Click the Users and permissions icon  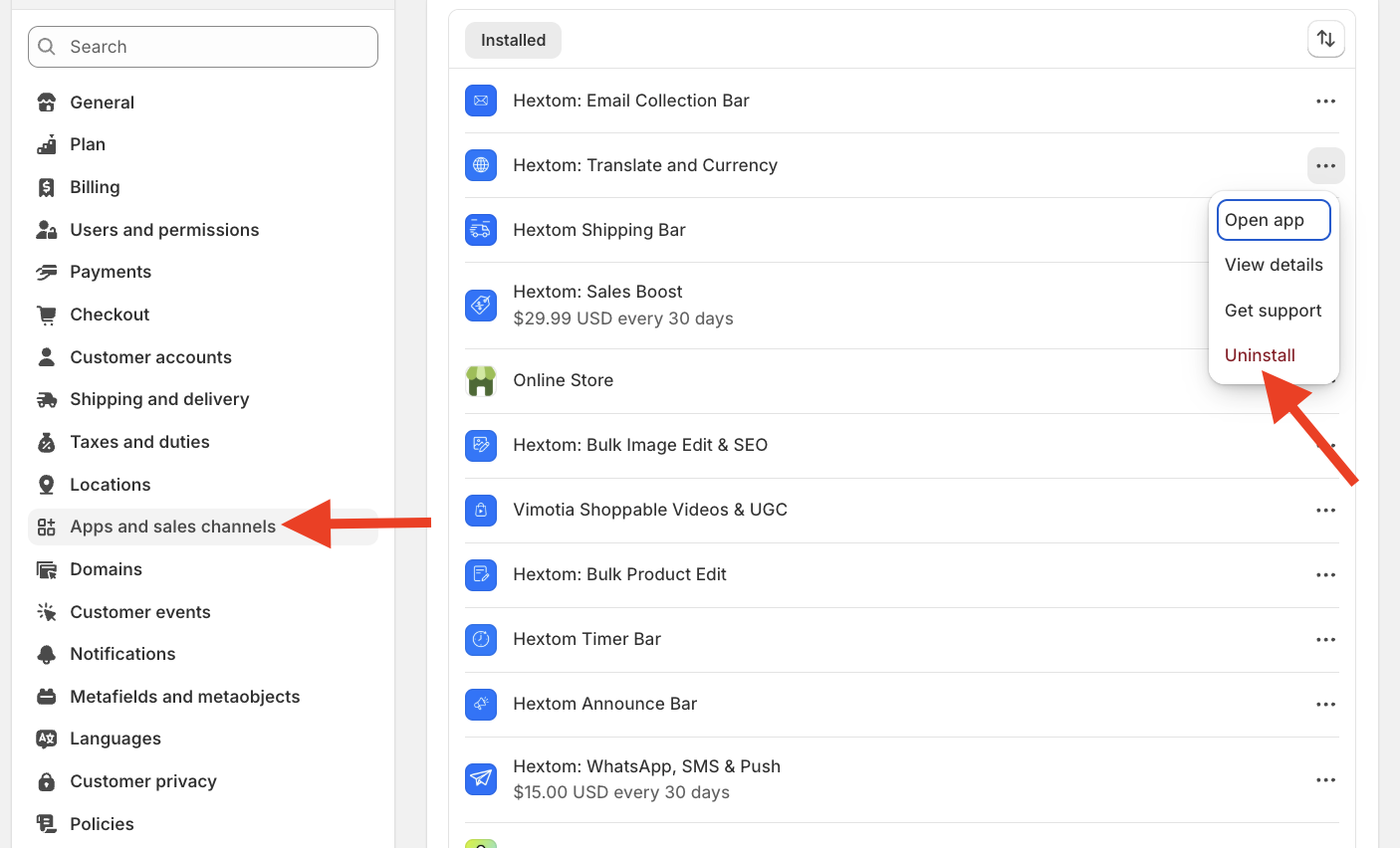tap(47, 230)
